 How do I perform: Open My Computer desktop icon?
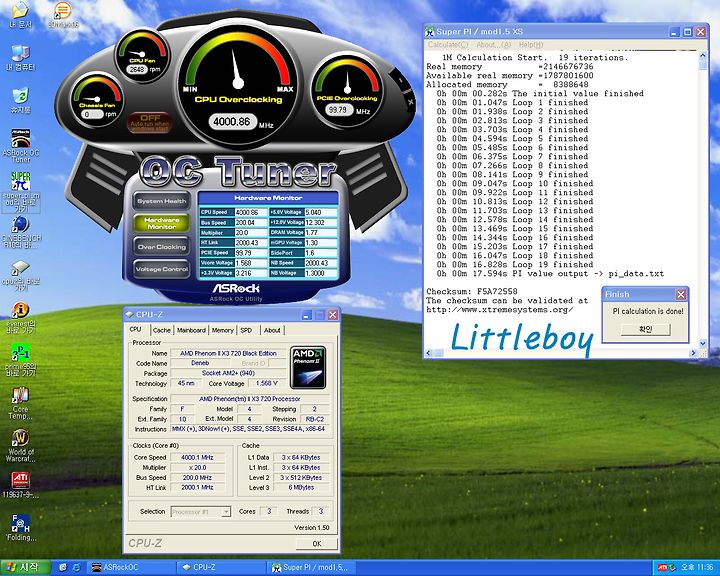20,57
